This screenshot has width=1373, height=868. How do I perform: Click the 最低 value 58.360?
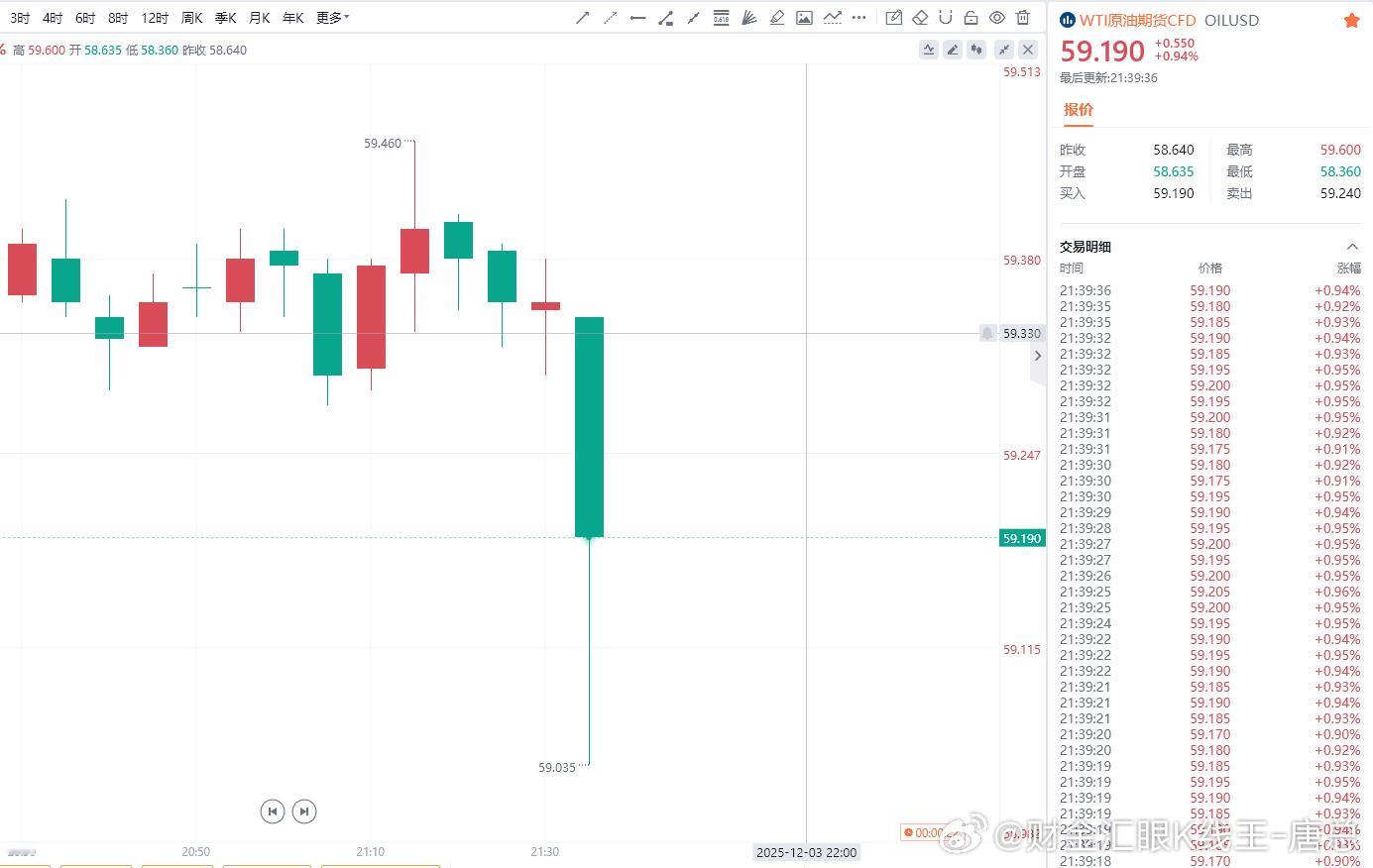point(1340,171)
